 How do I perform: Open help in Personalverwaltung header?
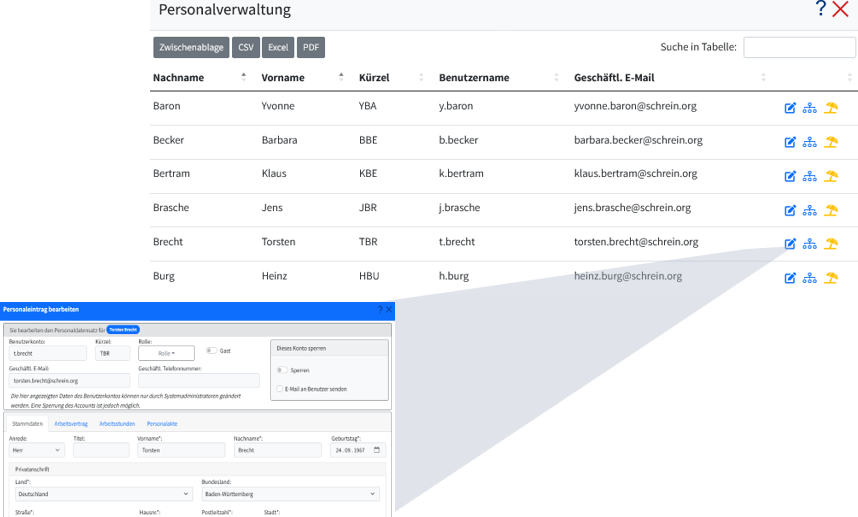820,9
